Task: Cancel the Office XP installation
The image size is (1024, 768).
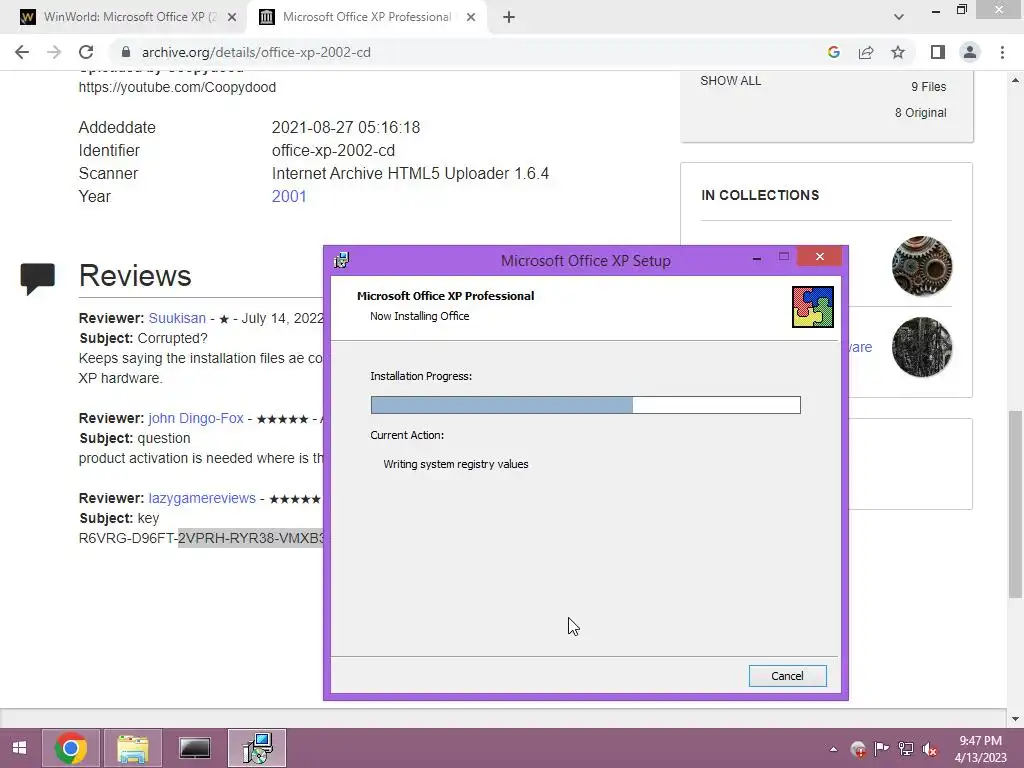Action: click(x=787, y=676)
